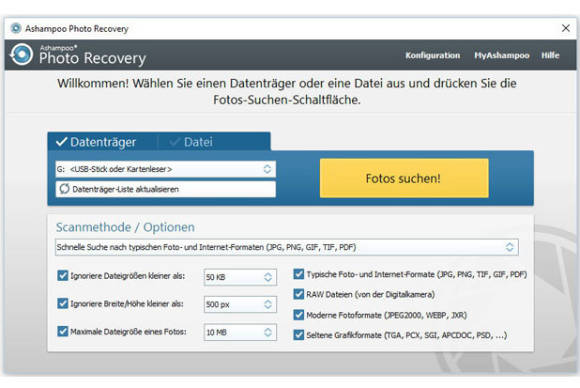Screen dimensions: 580x388
Task: Click the Scanmethode / Optionen heading
Action: point(125,227)
